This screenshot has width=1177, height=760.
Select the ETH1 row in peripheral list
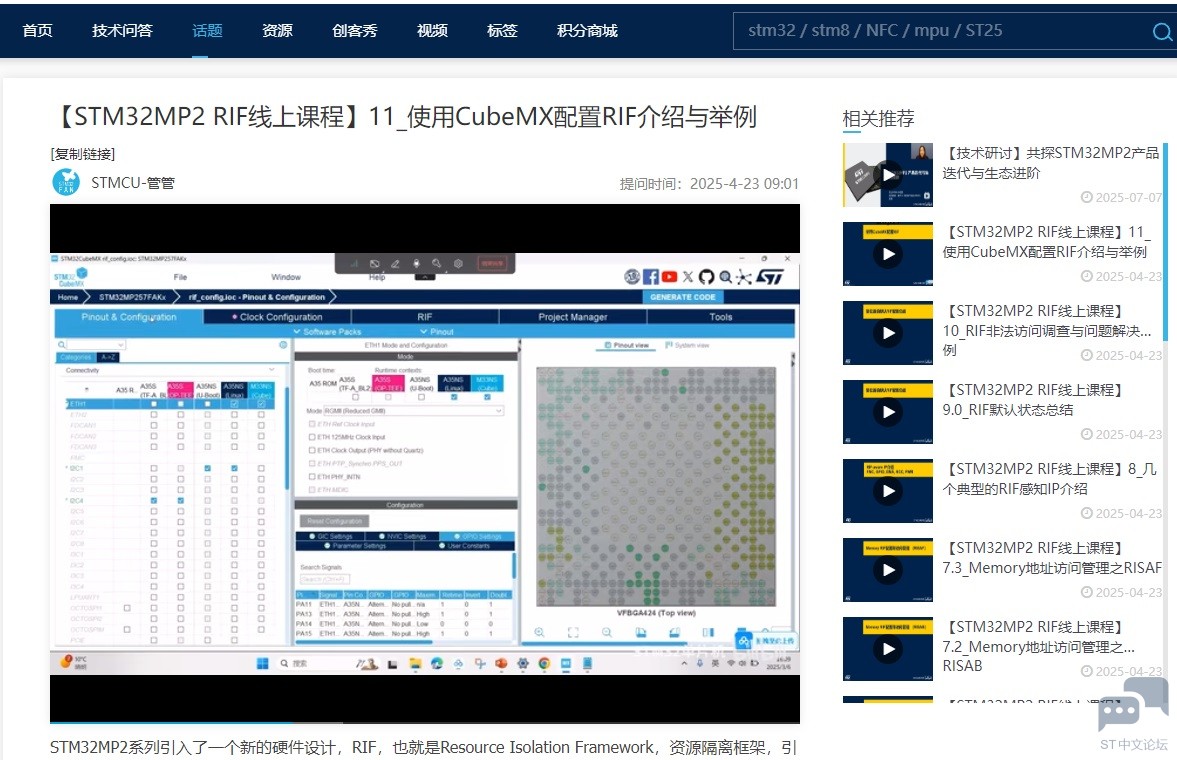(x=170, y=404)
